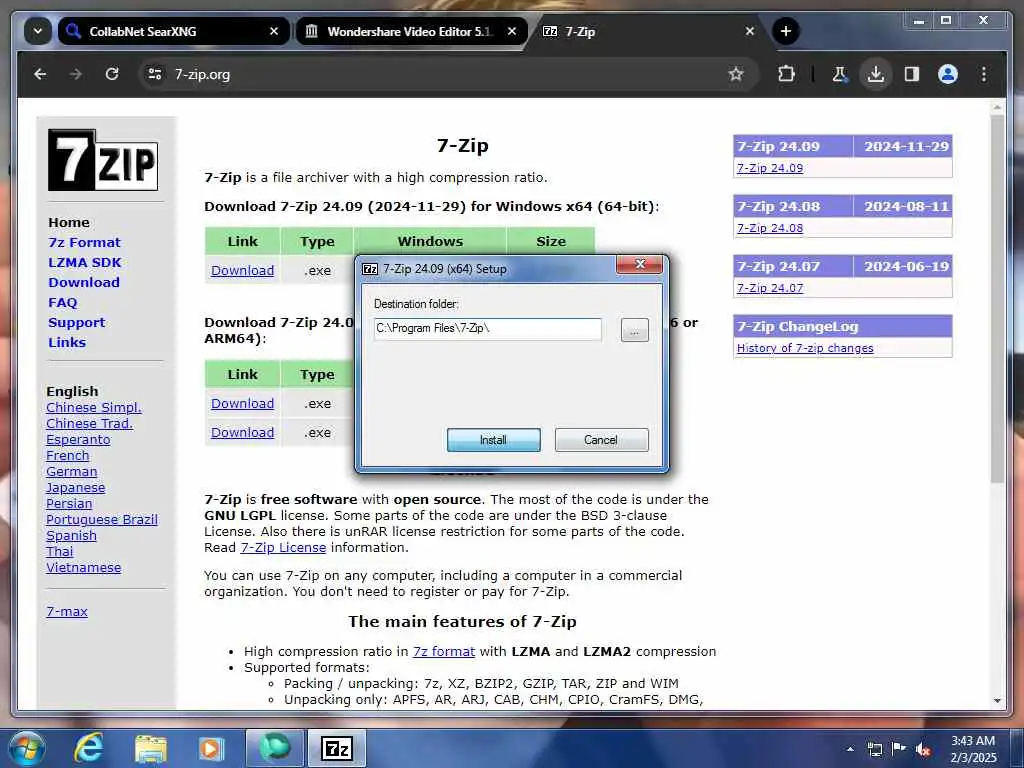Switch language to Thai
1024x768 pixels.
point(59,552)
